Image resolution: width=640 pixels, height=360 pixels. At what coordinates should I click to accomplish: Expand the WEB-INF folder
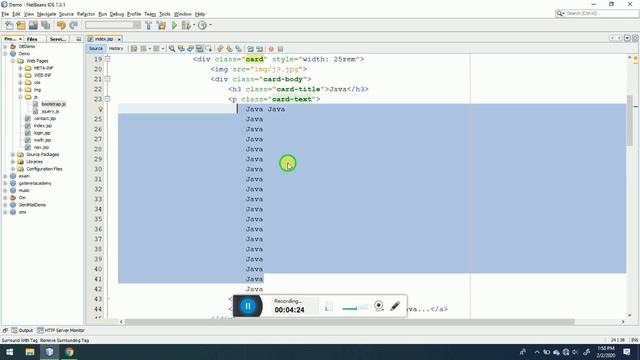point(20,76)
